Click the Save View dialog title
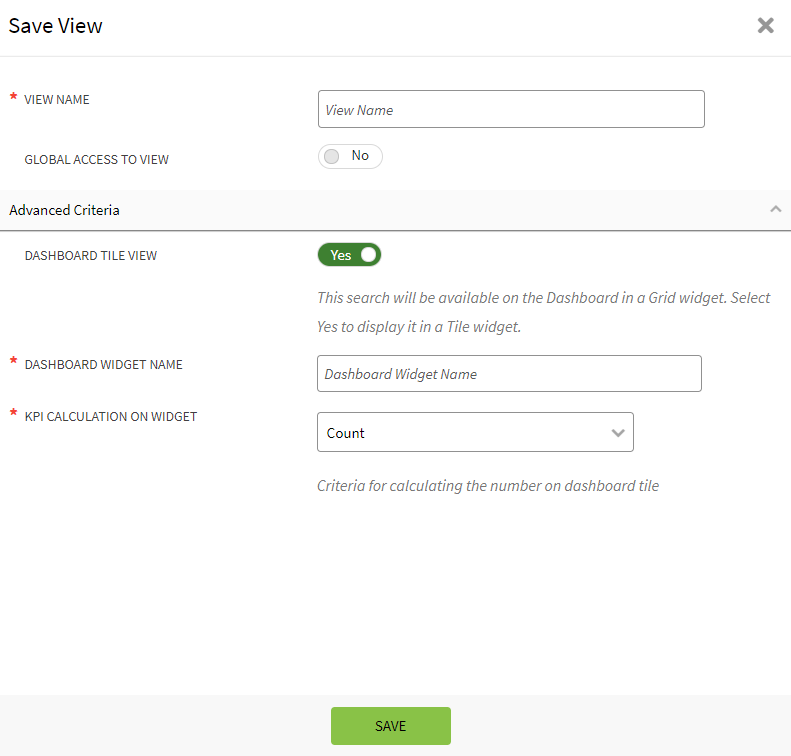The width and height of the screenshot is (791, 756). 56,26
